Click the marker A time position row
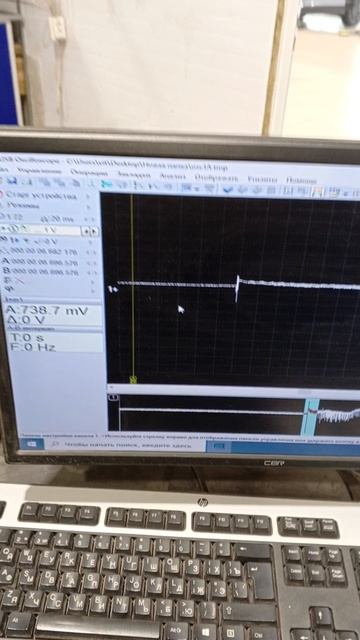Screen dimensions: 360x640 coord(48,261)
